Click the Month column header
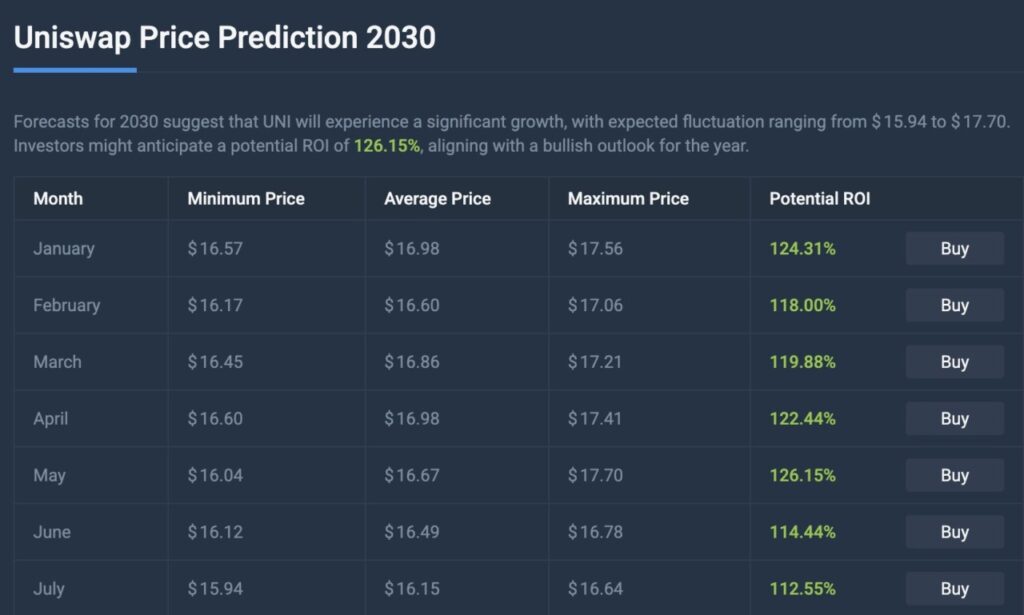 point(58,198)
